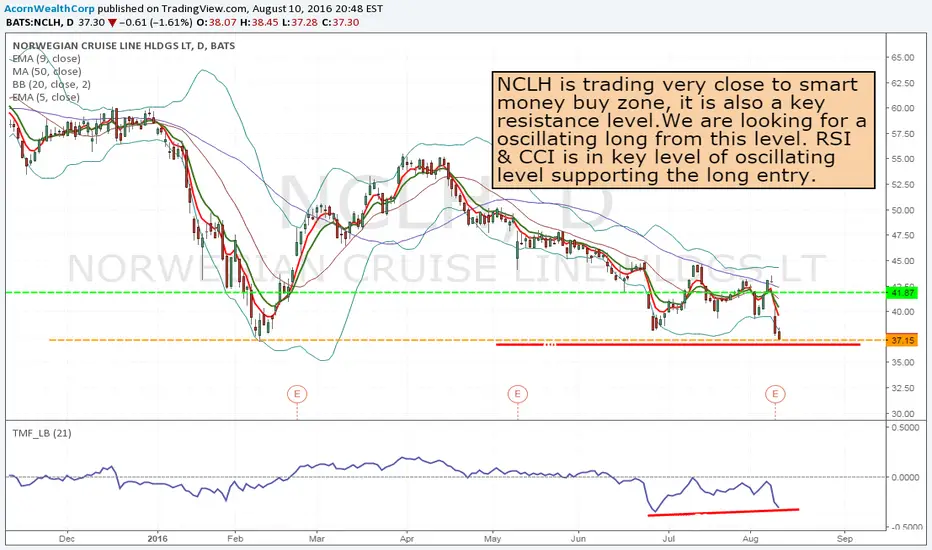The image size is (932, 550).
Task: Click the 0.0000 TMF axis label
Action: (905, 477)
